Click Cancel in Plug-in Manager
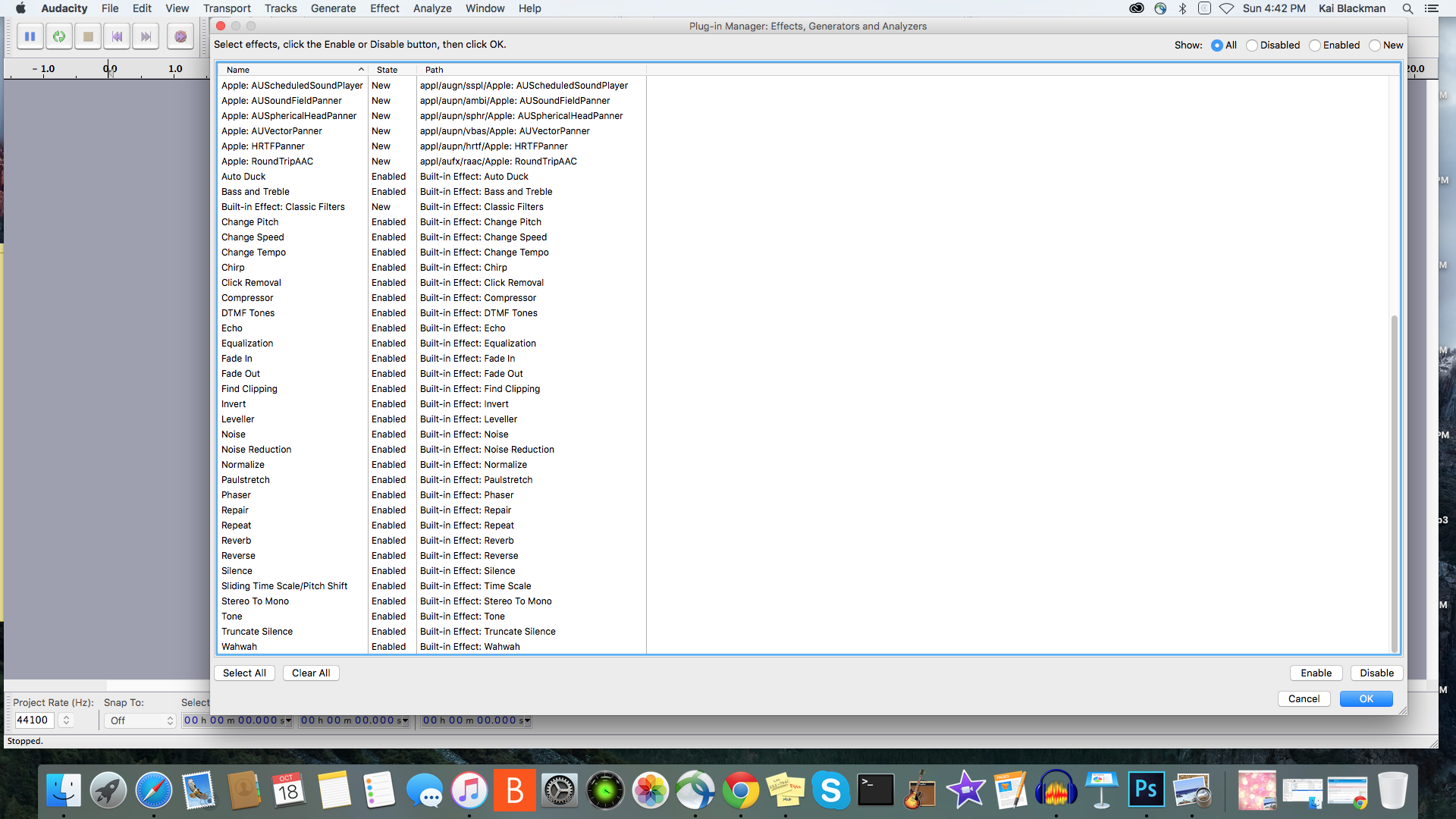Image resolution: width=1456 pixels, height=819 pixels. coord(1304,699)
